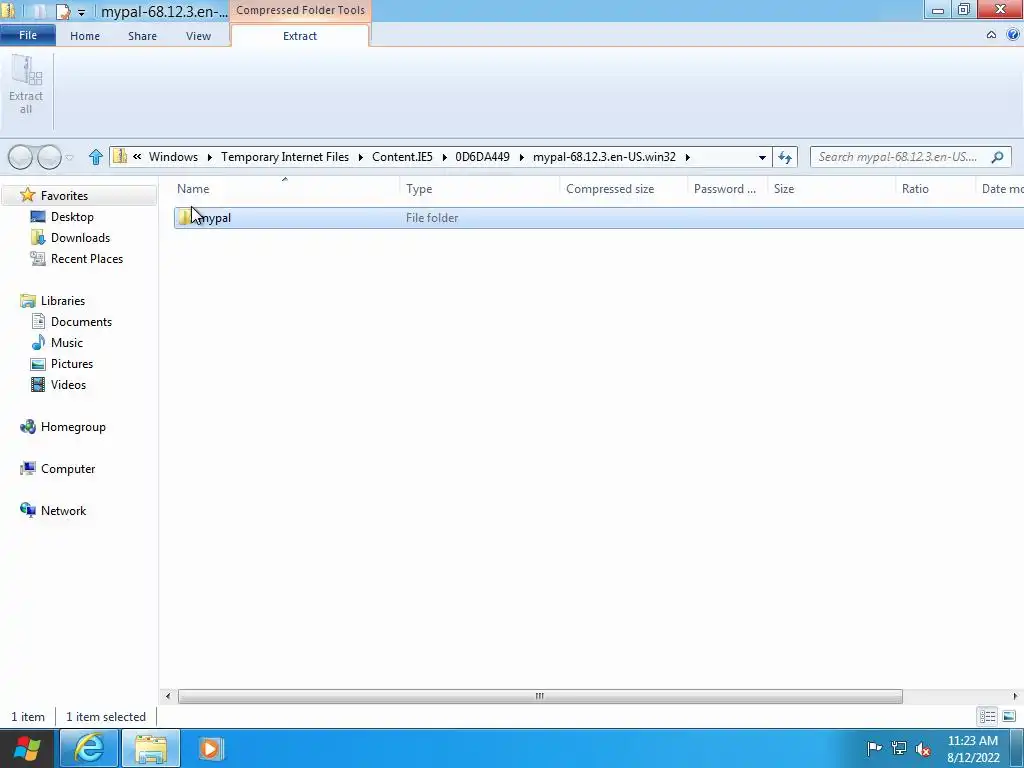Open Help with the question mark icon
Image resolution: width=1024 pixels, height=768 pixels.
tap(1013, 35)
